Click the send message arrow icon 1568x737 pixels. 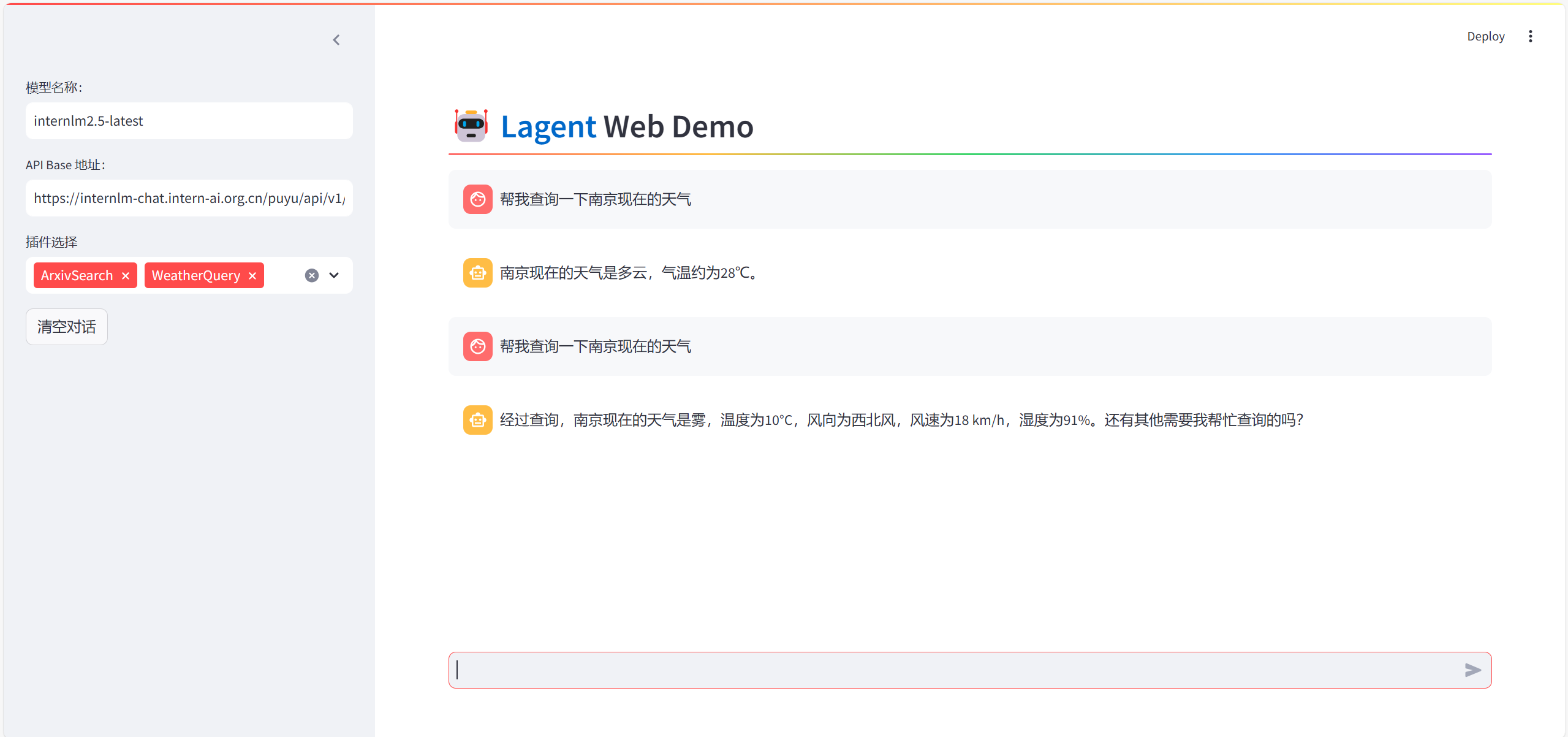pos(1472,670)
